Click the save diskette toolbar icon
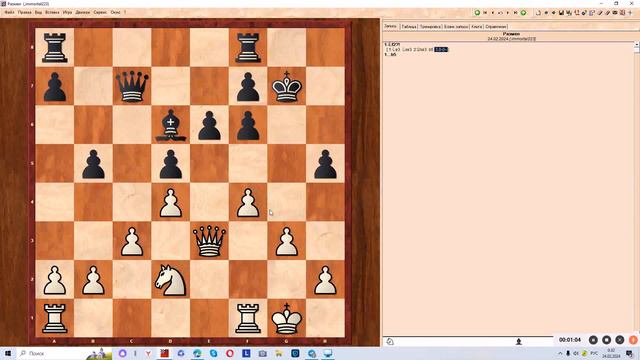640x360 pixels. pyautogui.click(x=561, y=13)
